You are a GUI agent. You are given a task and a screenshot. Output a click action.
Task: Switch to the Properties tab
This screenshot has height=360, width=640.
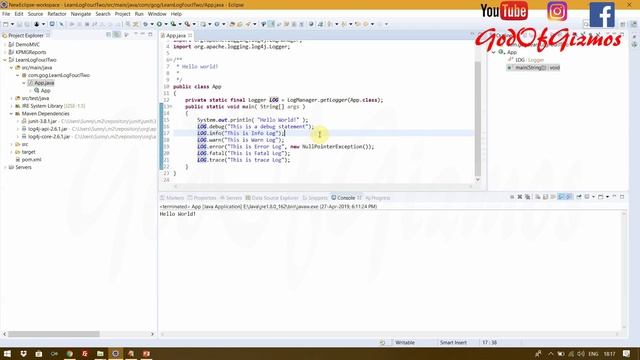pyautogui.click(x=202, y=198)
